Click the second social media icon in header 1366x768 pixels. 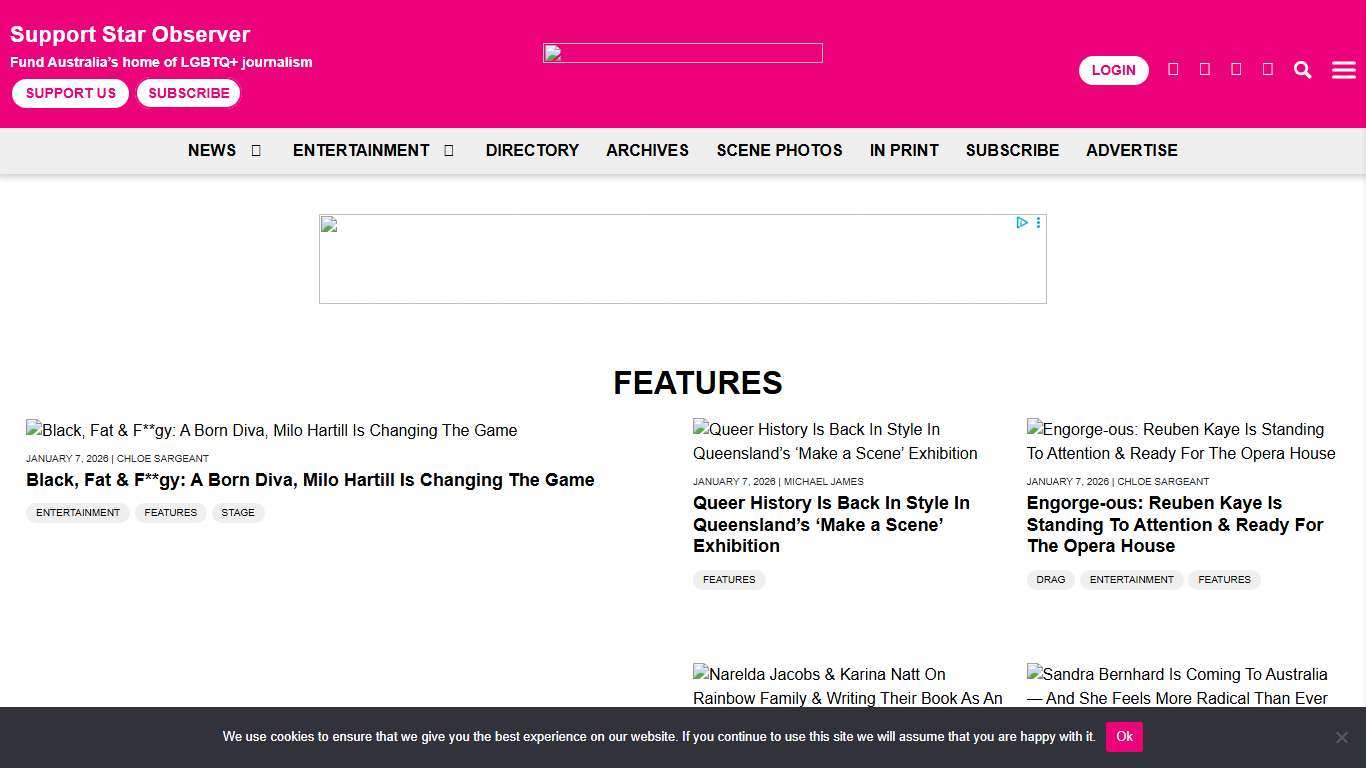click(1204, 69)
